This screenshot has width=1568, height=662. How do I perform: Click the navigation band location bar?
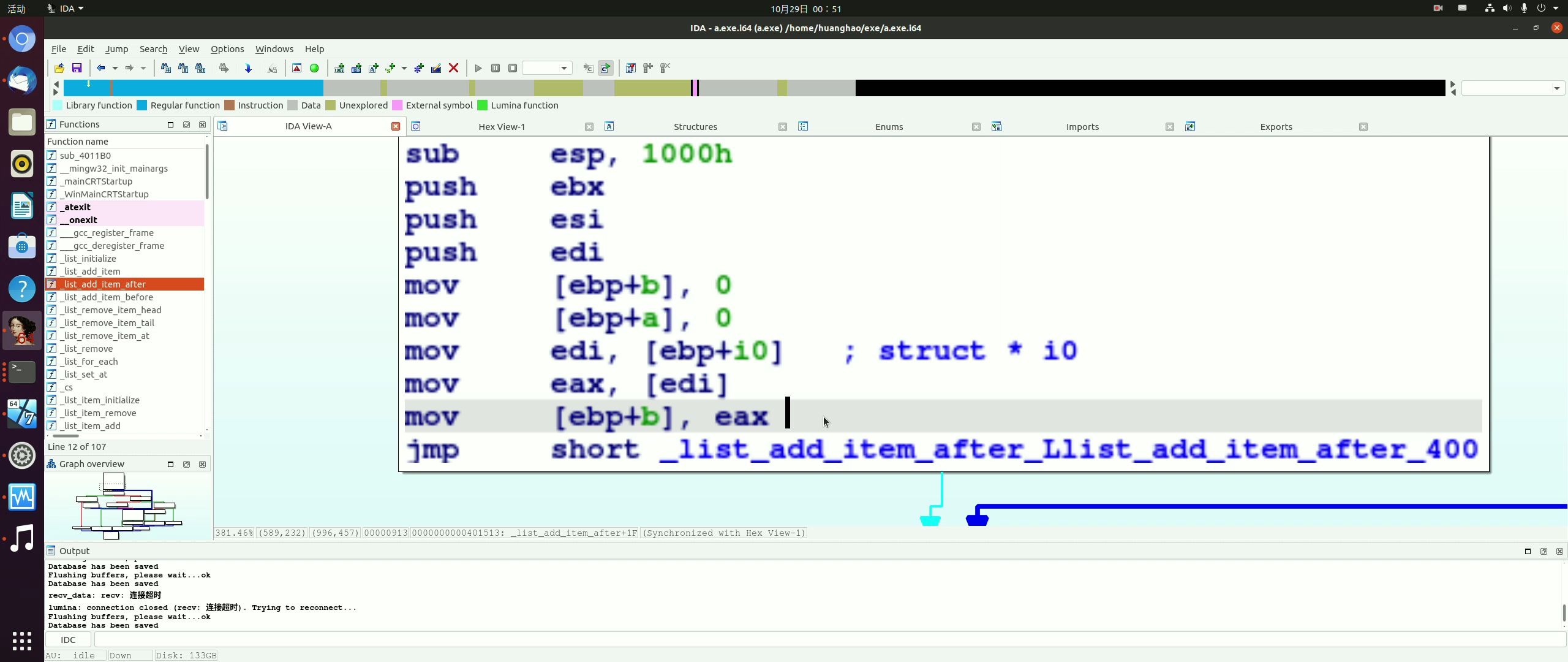(x=755, y=88)
